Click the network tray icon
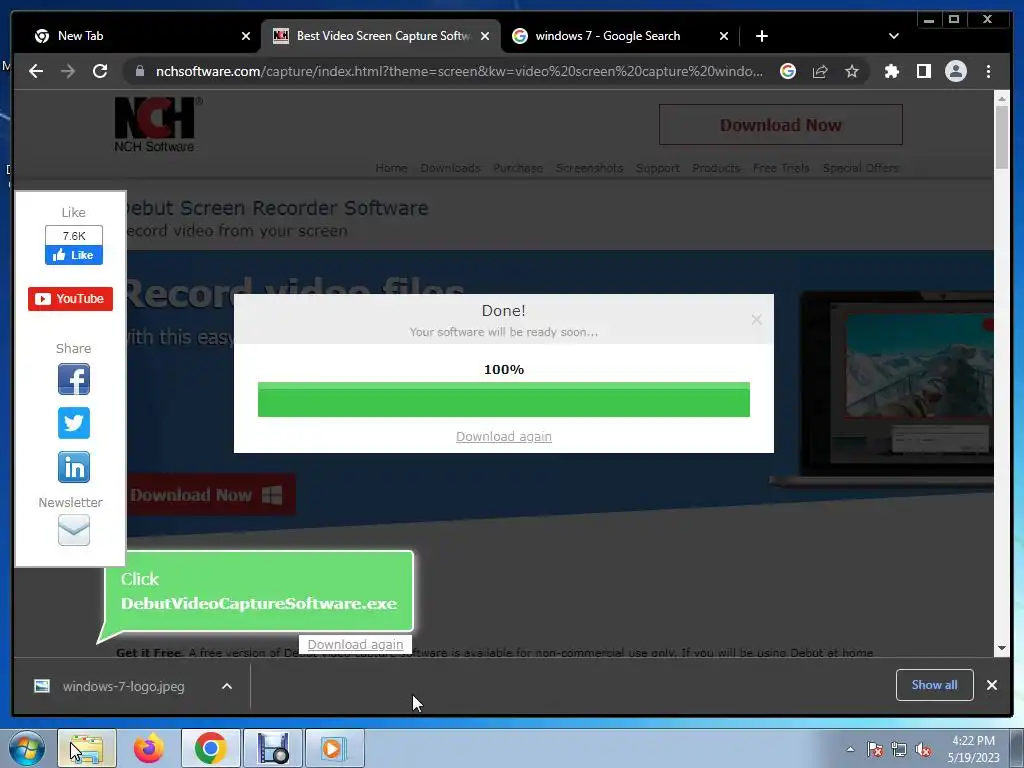This screenshot has width=1024, height=768. tap(899, 749)
